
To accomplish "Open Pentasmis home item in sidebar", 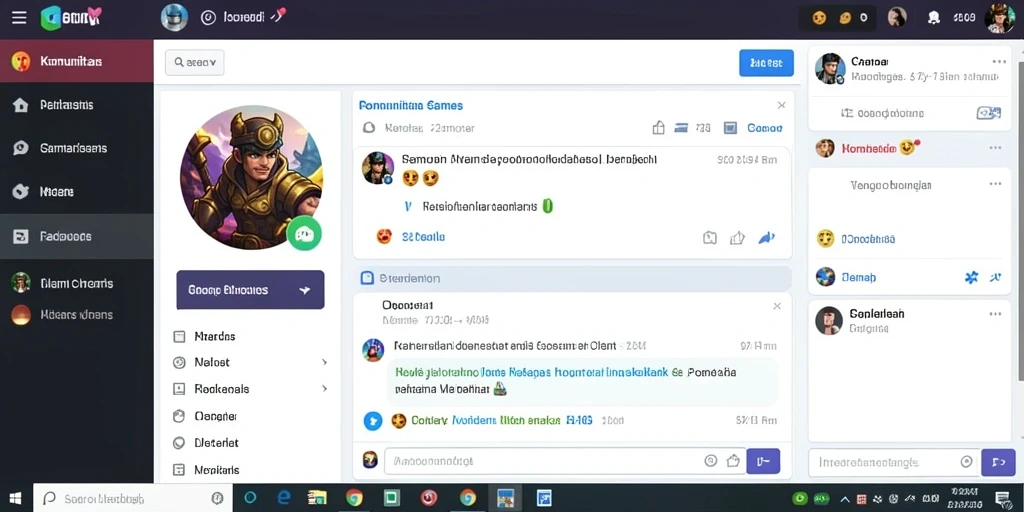I will tap(76, 104).
